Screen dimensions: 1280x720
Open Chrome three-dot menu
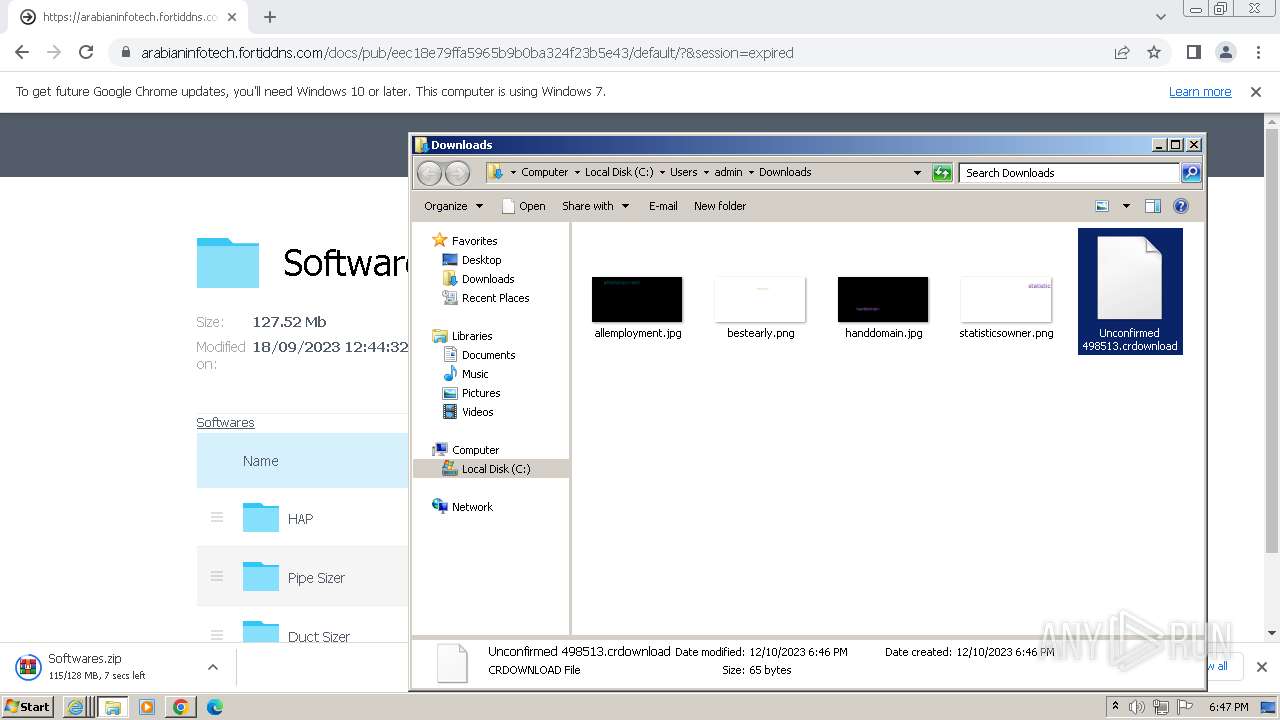[1258, 52]
